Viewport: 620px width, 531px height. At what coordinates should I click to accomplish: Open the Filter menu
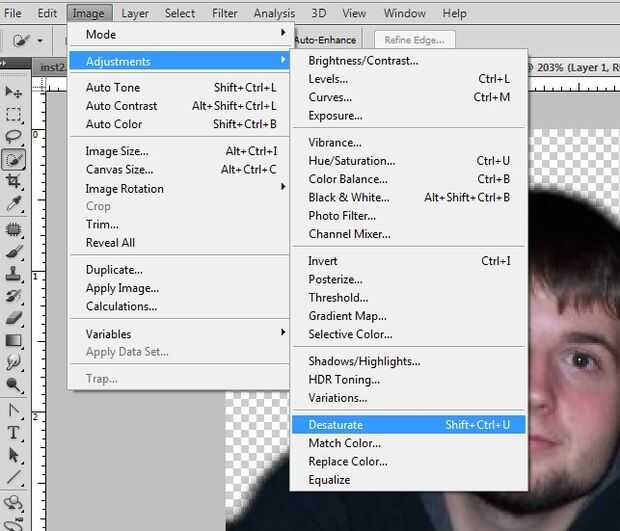(225, 13)
